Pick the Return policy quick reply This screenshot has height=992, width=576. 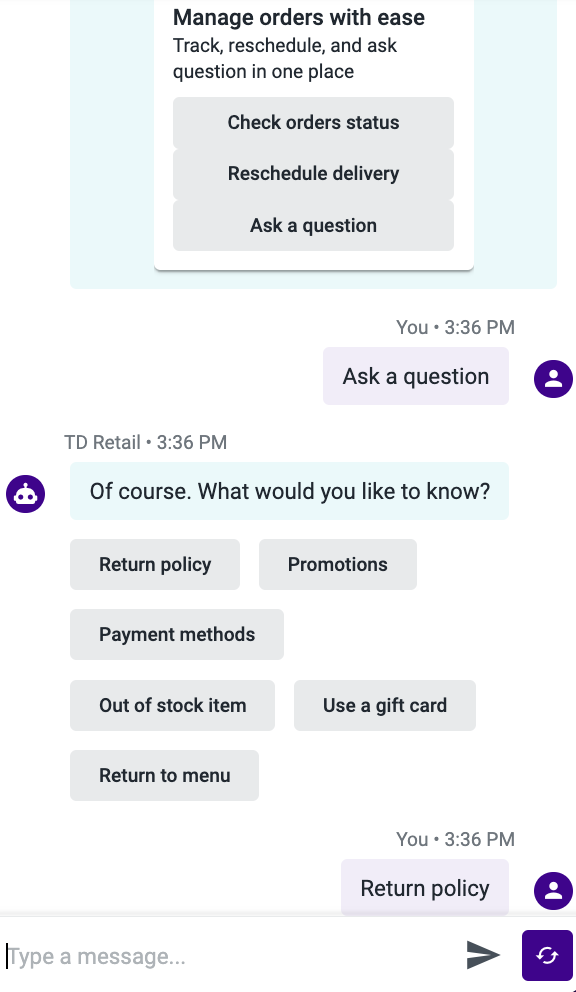point(155,564)
